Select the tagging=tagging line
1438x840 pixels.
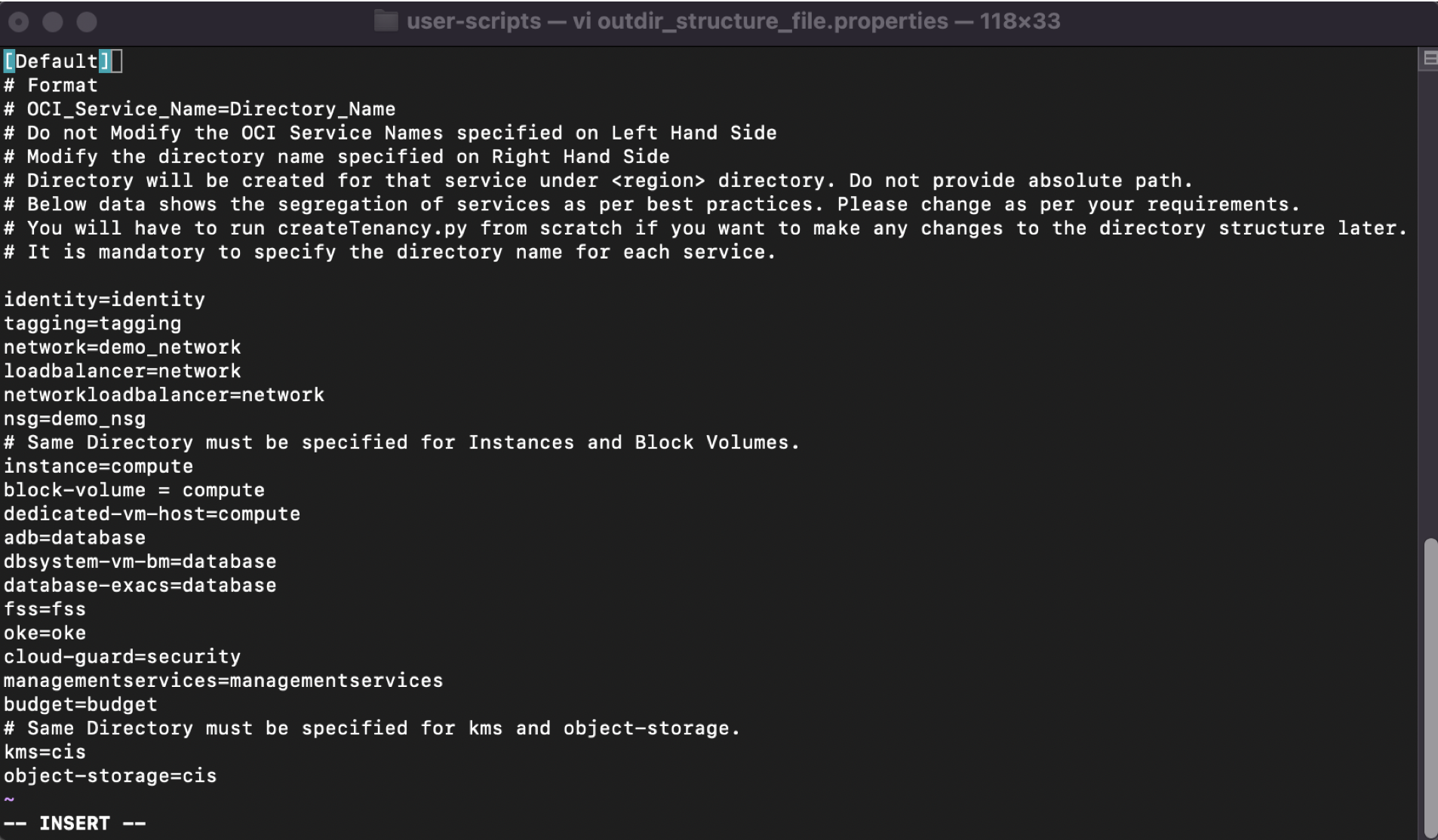click(92, 324)
